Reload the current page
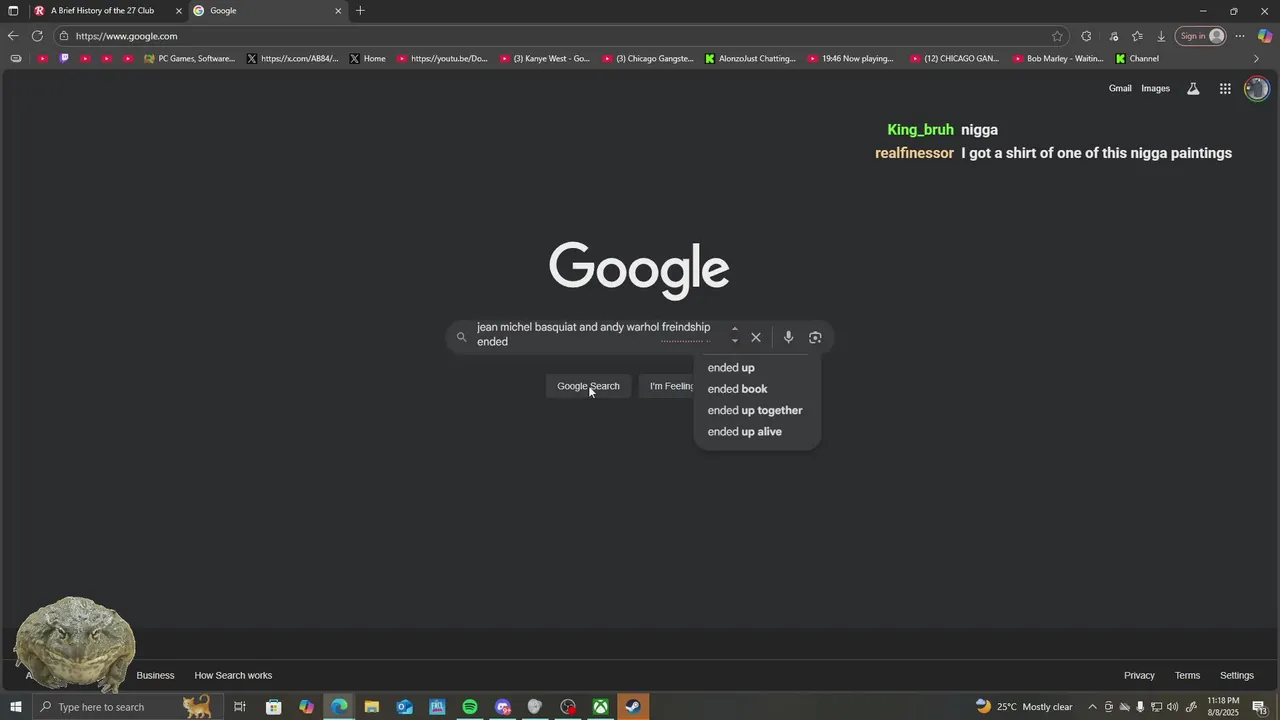Viewport: 1280px width, 720px height. pyautogui.click(x=37, y=36)
